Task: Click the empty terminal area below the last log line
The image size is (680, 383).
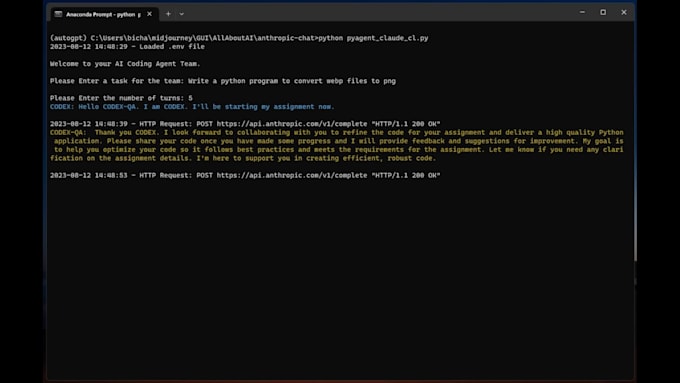Action: [x=340, y=278]
